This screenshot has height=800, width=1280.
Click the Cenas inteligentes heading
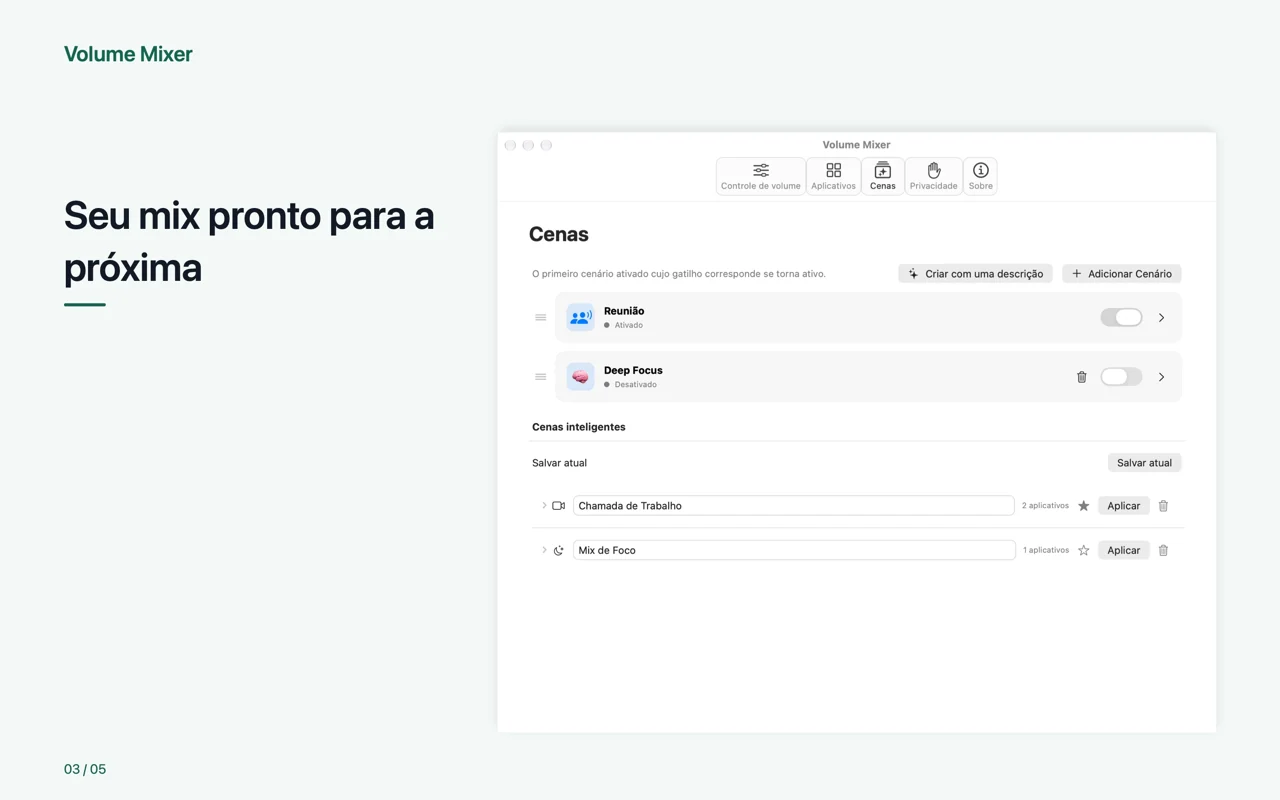[579, 427]
